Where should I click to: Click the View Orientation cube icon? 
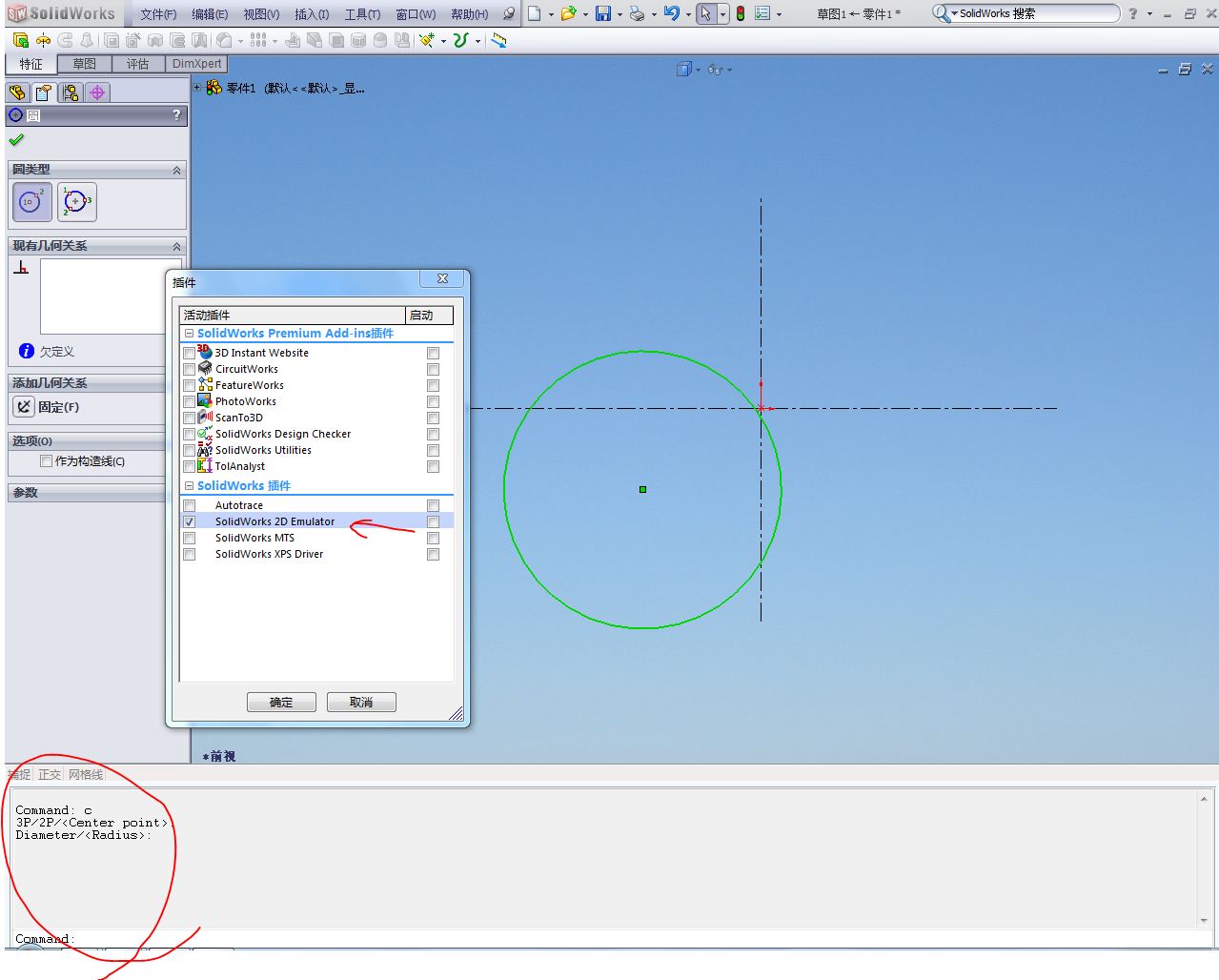click(x=683, y=70)
